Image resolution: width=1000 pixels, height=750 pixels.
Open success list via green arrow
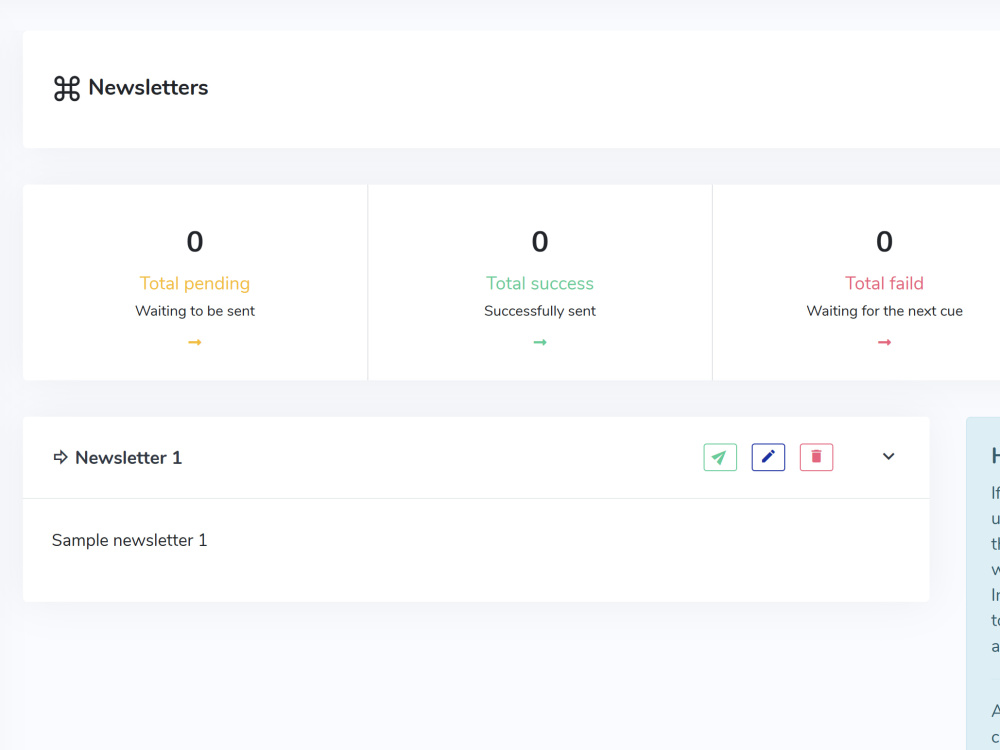click(540, 342)
